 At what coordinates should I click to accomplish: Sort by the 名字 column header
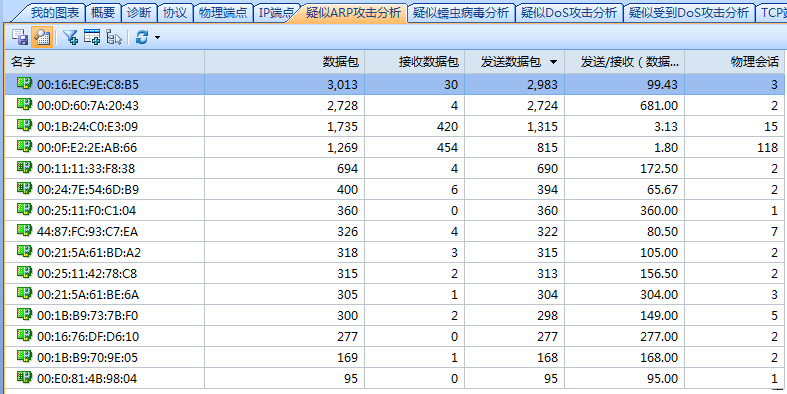pos(105,62)
